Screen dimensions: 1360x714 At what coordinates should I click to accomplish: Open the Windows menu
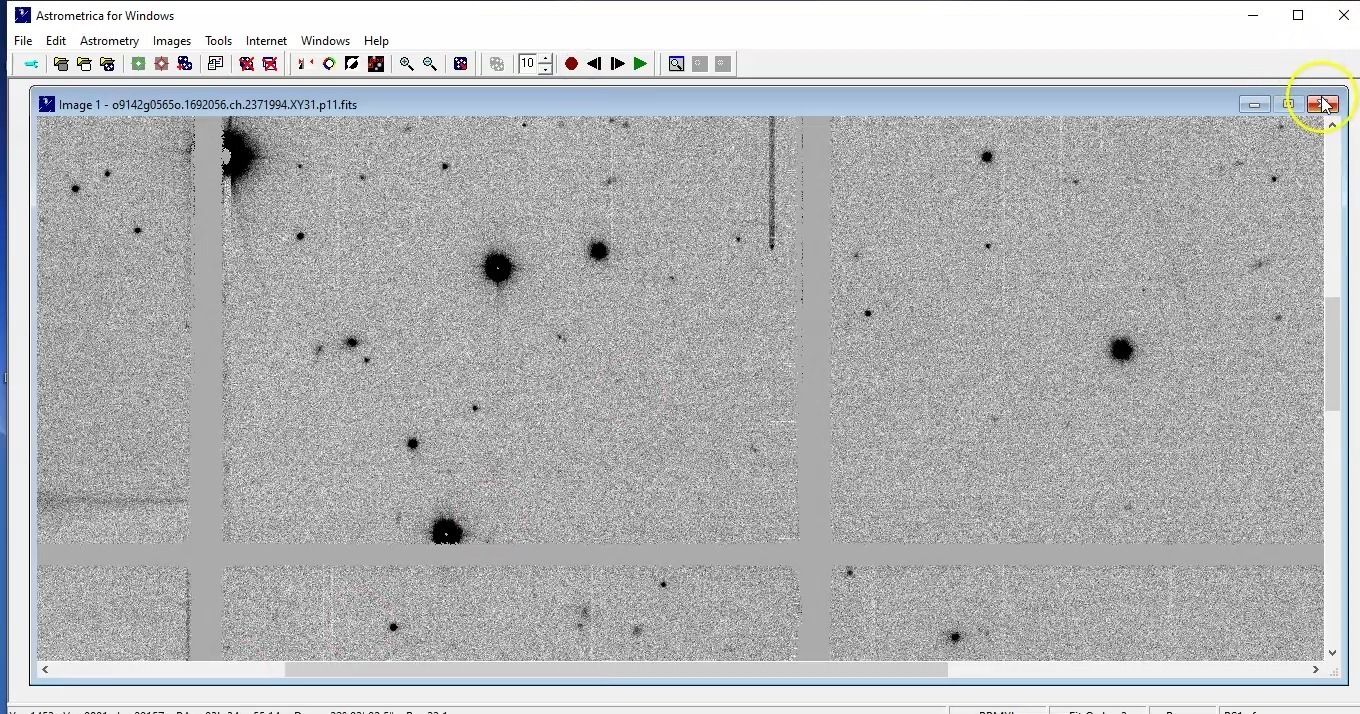click(325, 41)
